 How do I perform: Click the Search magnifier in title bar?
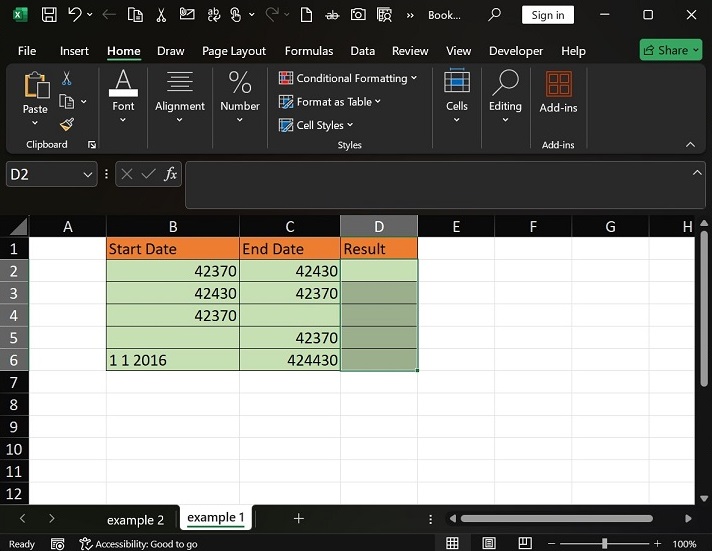pos(494,15)
